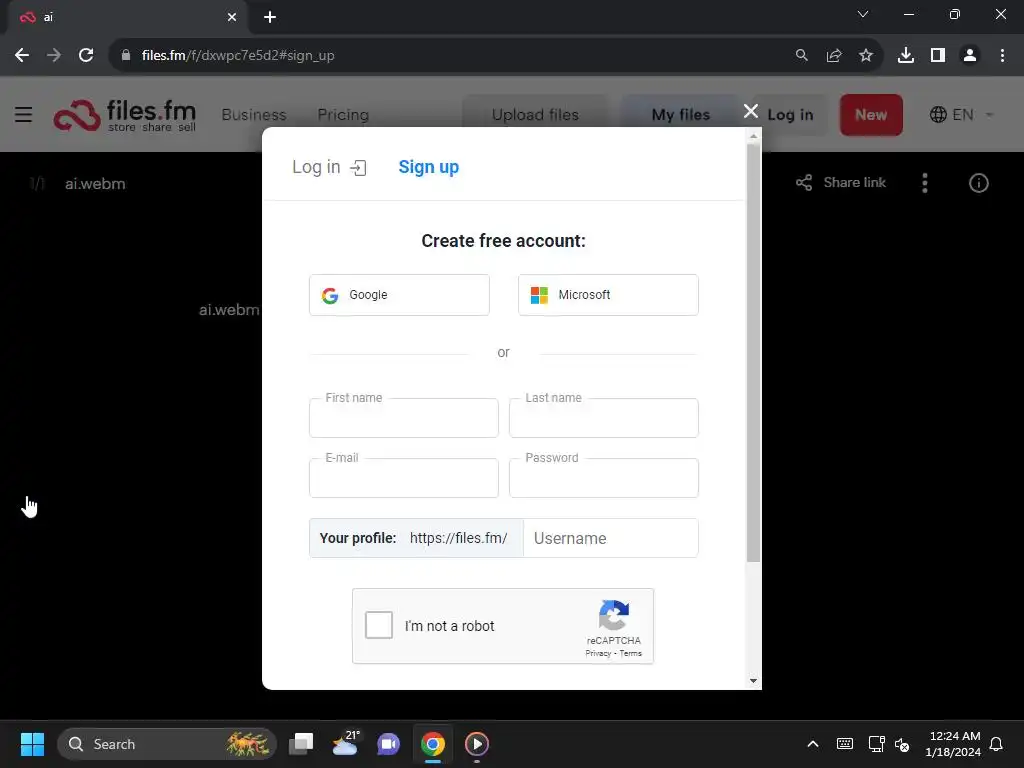Click the red New button

[871, 115]
